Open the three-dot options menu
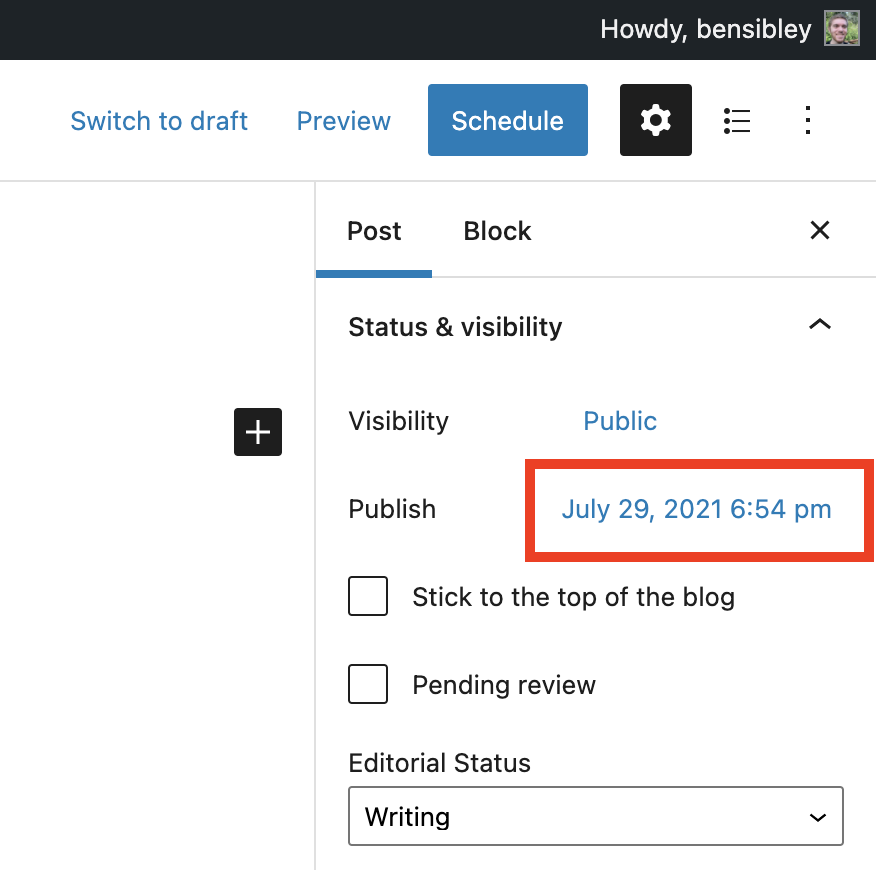876x870 pixels. 807,120
